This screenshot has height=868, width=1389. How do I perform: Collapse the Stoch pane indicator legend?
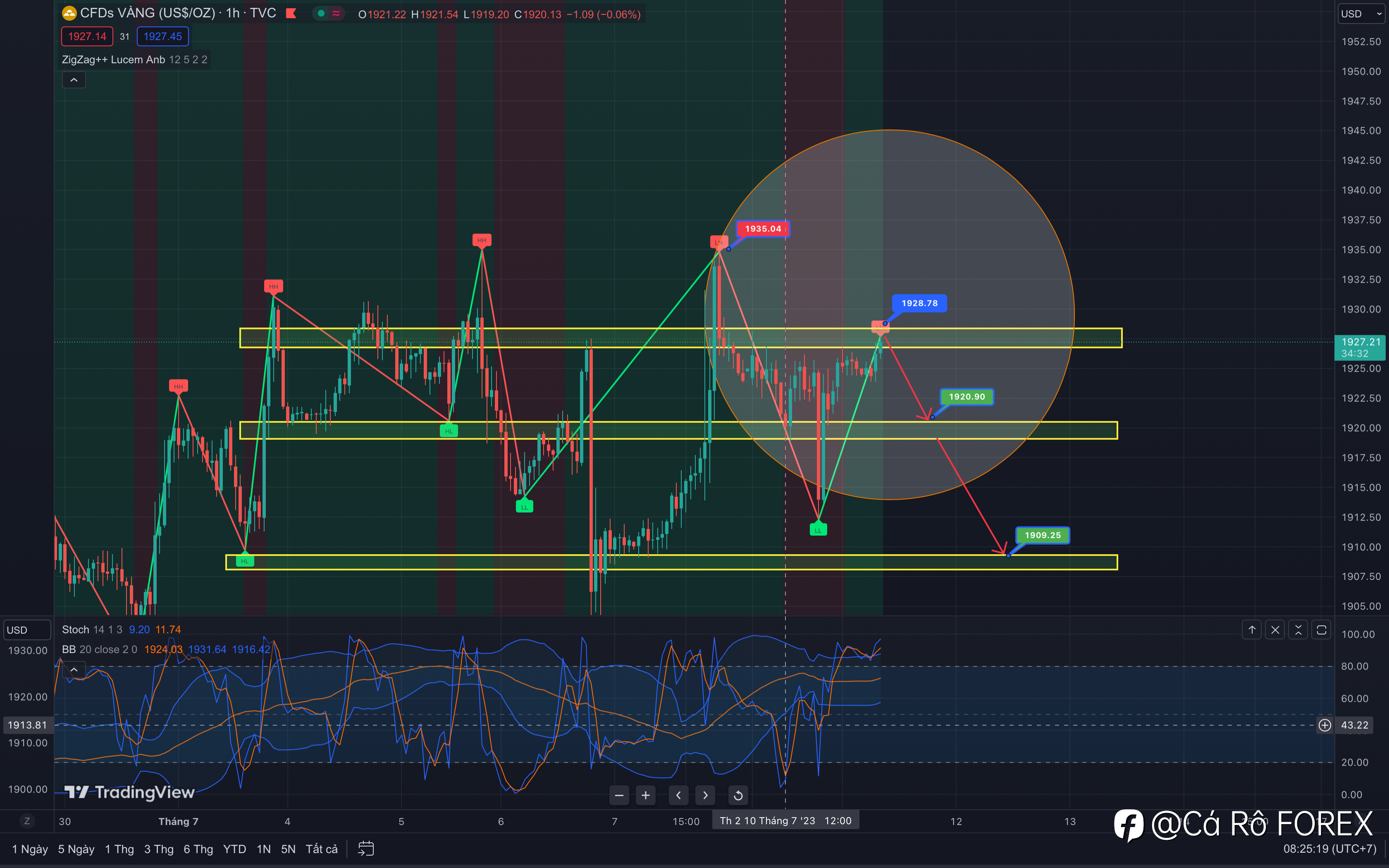pyautogui.click(x=74, y=669)
